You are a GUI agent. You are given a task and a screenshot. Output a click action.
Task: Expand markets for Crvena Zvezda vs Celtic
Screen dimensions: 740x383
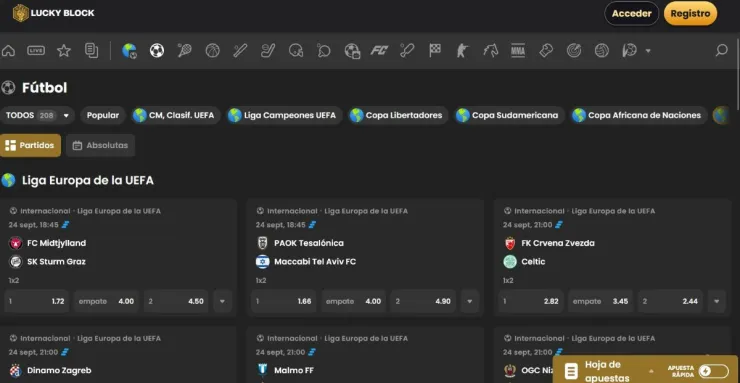pos(716,301)
